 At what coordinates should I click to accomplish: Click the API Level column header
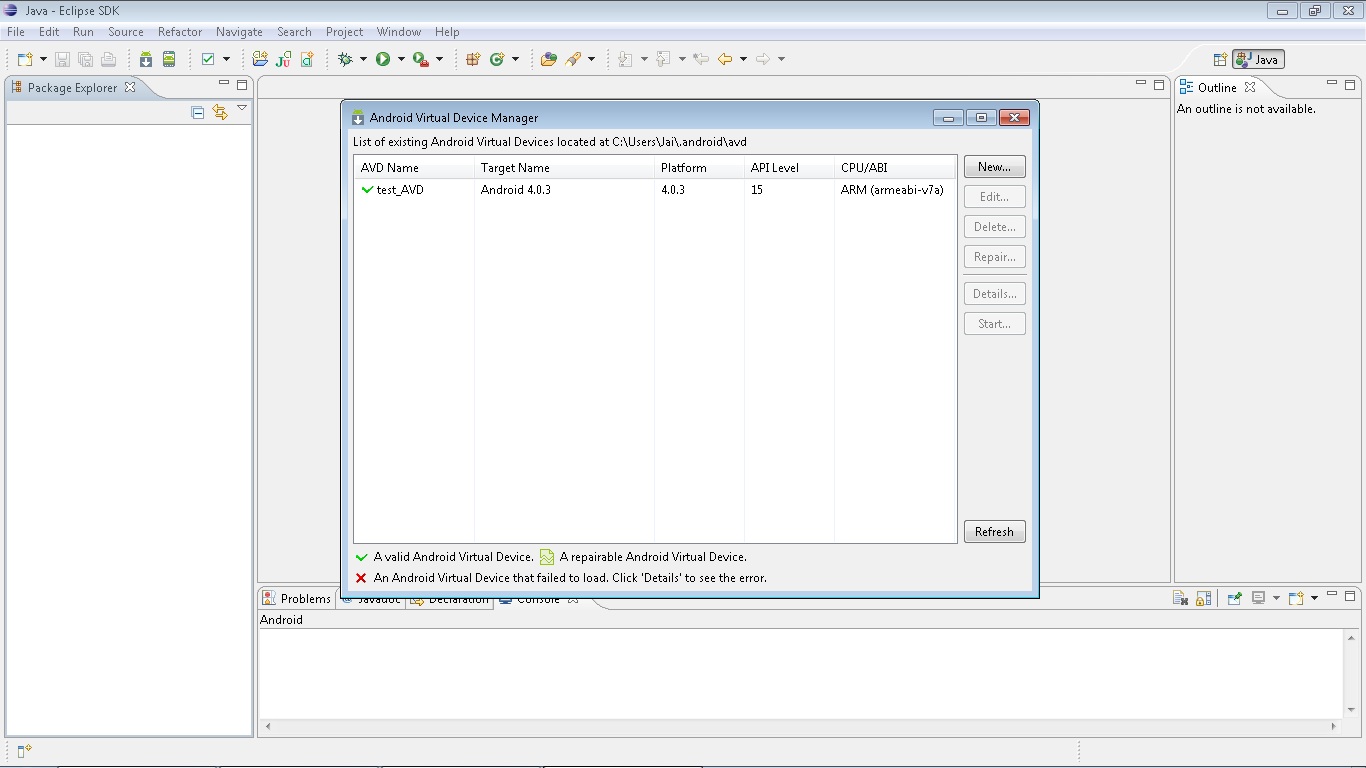tap(789, 168)
